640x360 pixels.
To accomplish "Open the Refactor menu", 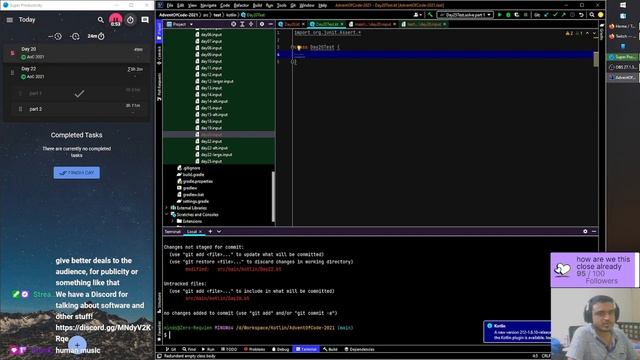I will [x=241, y=5].
